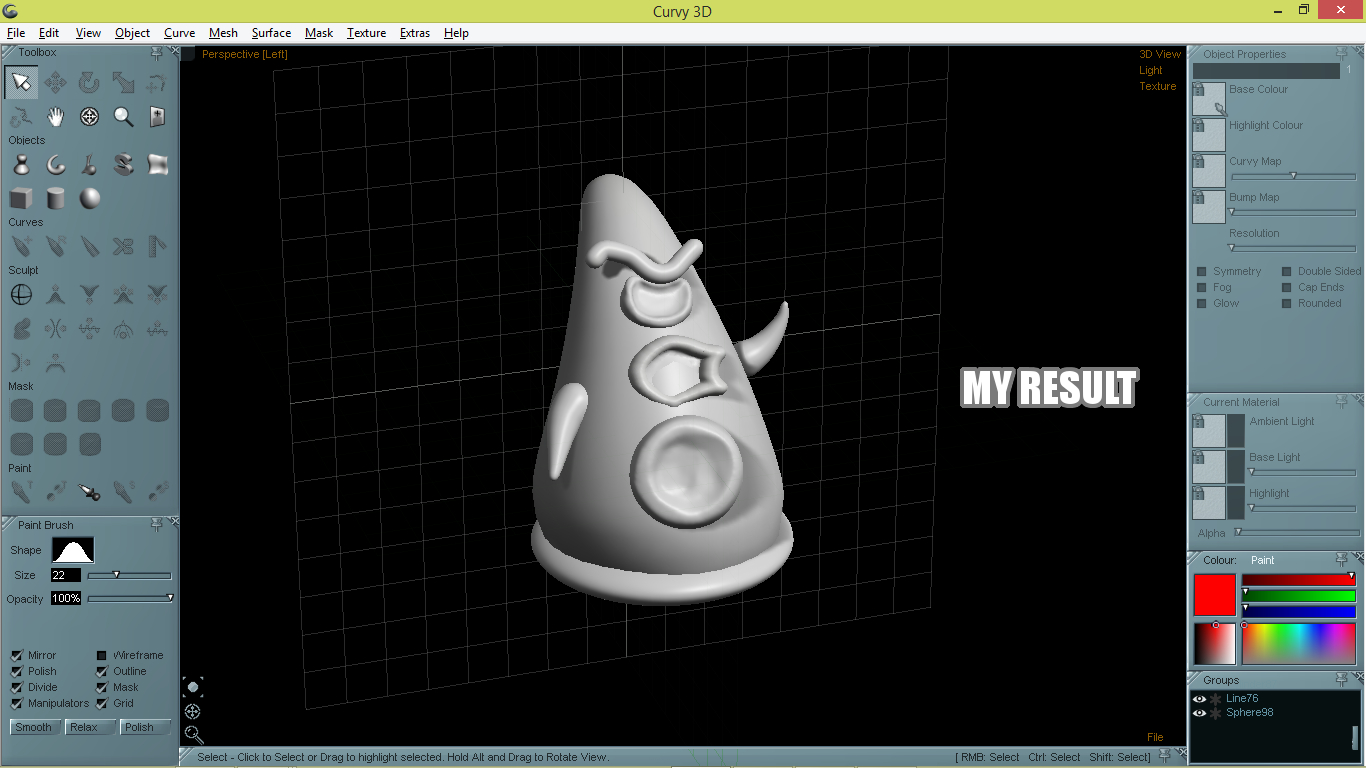Hide the Line76 group with its eye icon
Screen dimensions: 1366x768
[1199, 699]
